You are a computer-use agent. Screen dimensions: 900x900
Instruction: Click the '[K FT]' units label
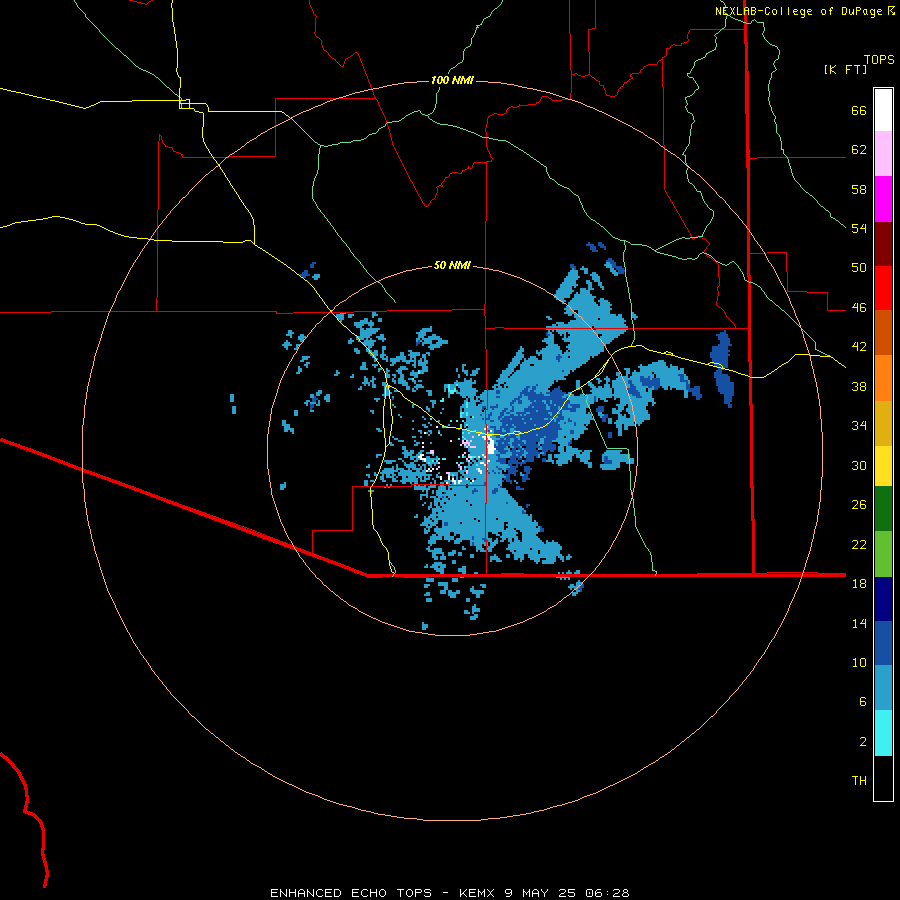[845, 70]
